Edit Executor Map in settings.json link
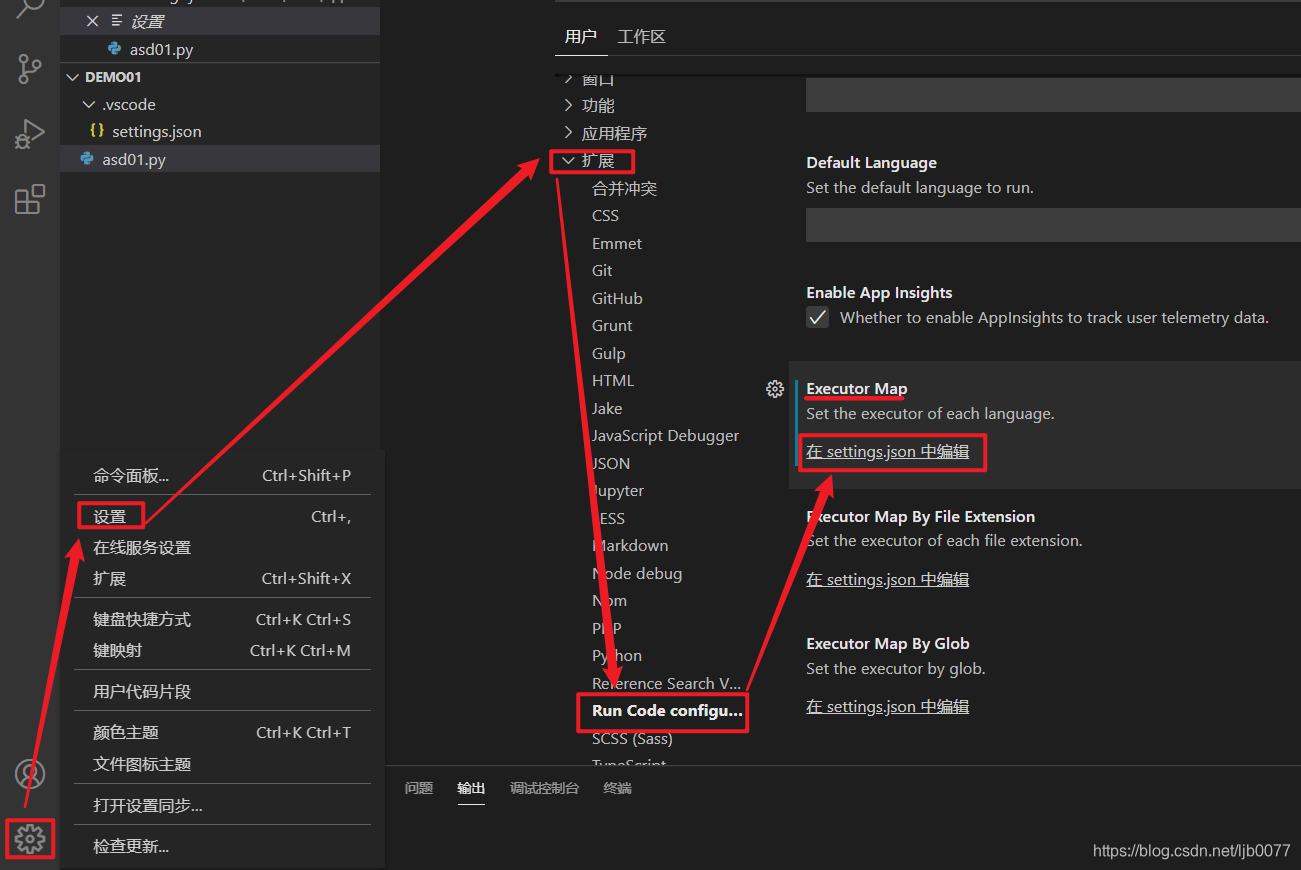Image resolution: width=1301 pixels, height=870 pixels. click(888, 452)
